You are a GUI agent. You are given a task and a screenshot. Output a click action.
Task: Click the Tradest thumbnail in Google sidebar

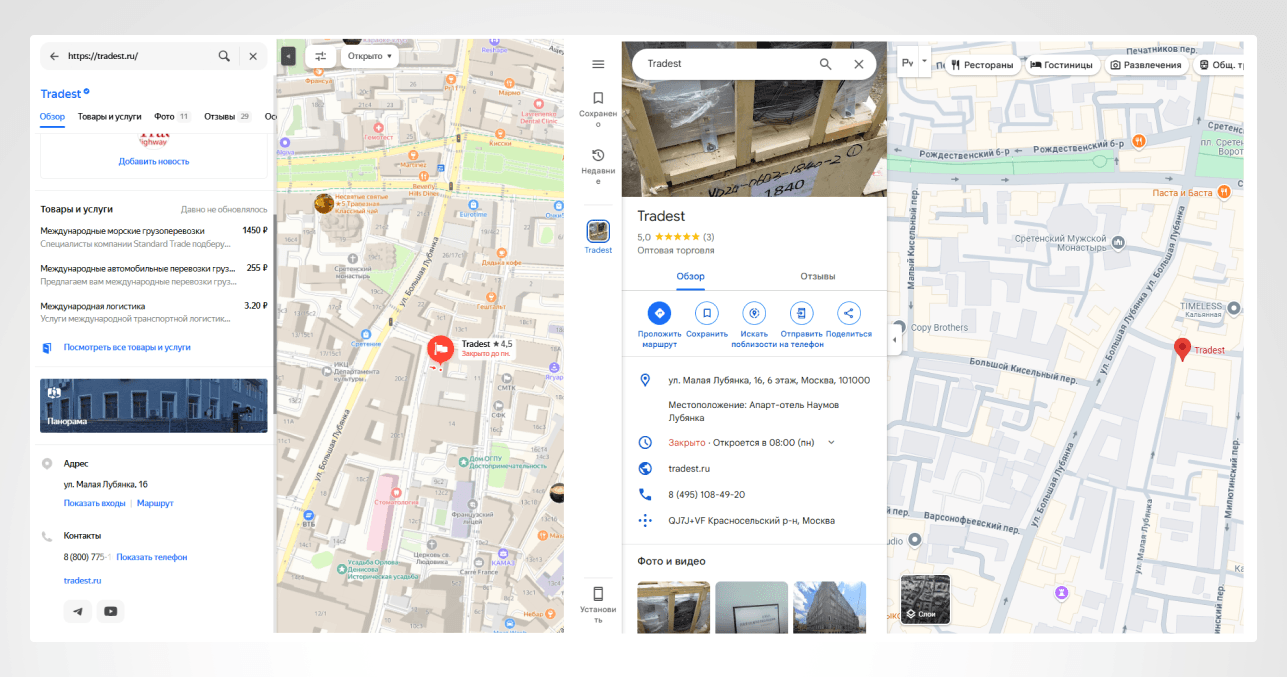point(598,232)
